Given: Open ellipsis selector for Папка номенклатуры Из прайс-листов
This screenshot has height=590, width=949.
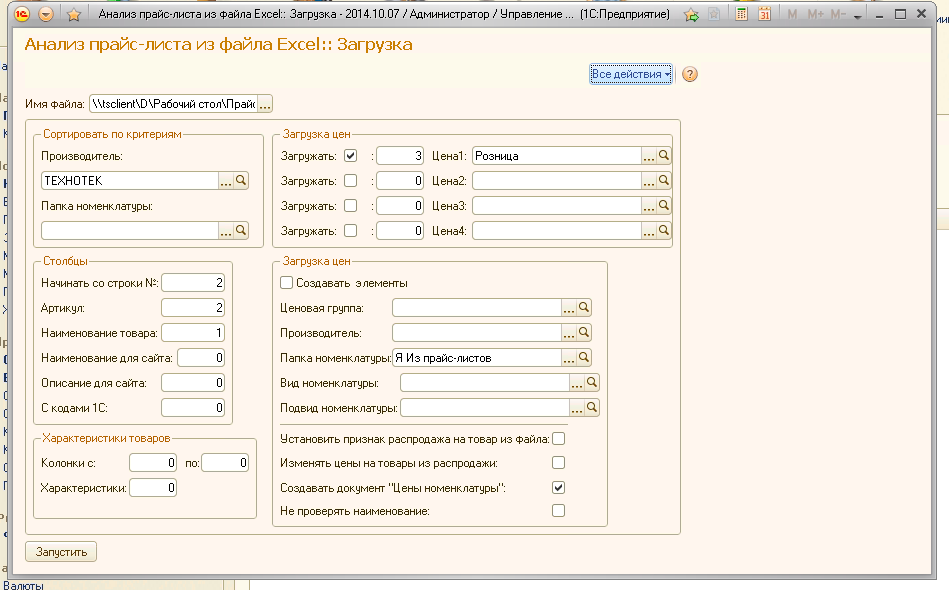Looking at the screenshot, I should [x=569, y=358].
